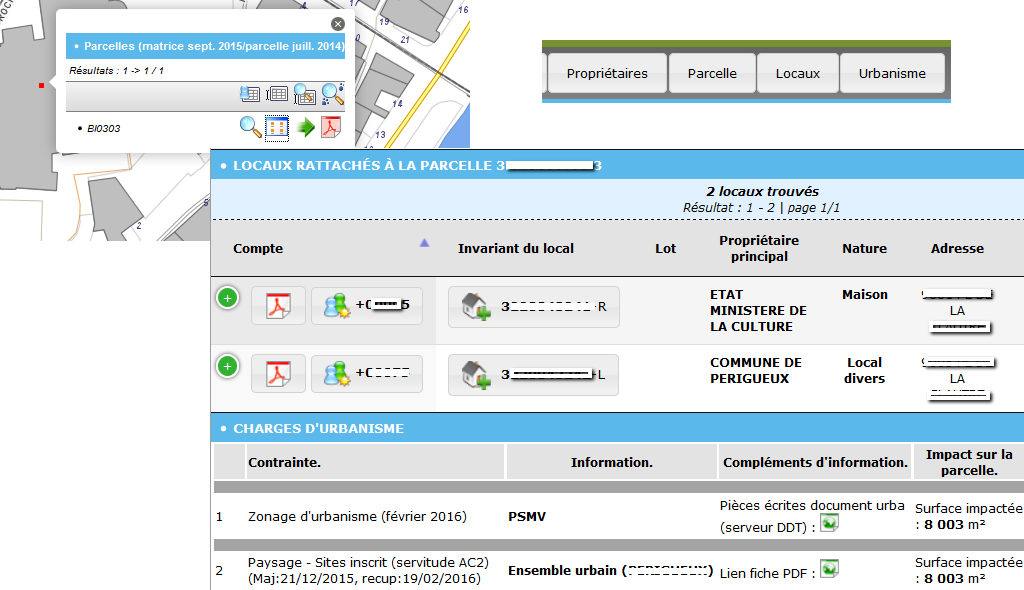Open the Propriétaires tab
Viewport: 1024px width, 590px height.
(x=607, y=73)
